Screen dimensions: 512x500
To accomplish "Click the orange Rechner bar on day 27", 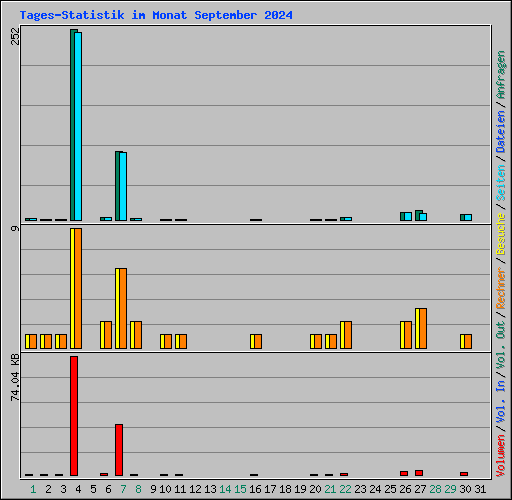I will pos(423,328).
